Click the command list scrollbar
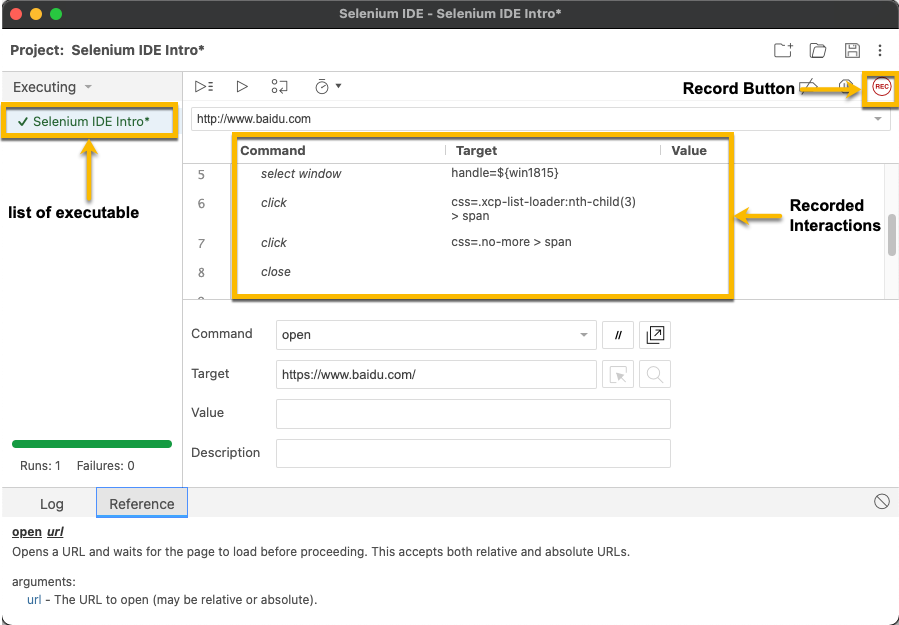 tap(892, 235)
